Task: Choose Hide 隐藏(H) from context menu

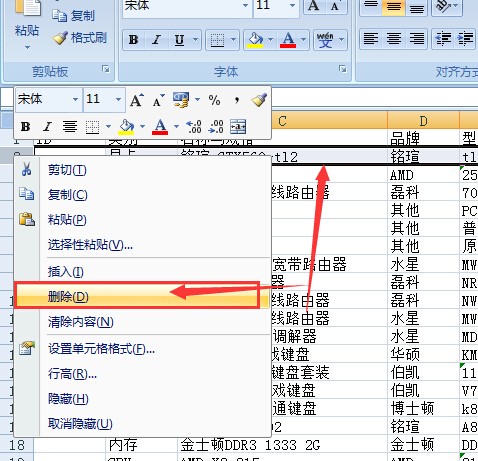Action: point(142,399)
